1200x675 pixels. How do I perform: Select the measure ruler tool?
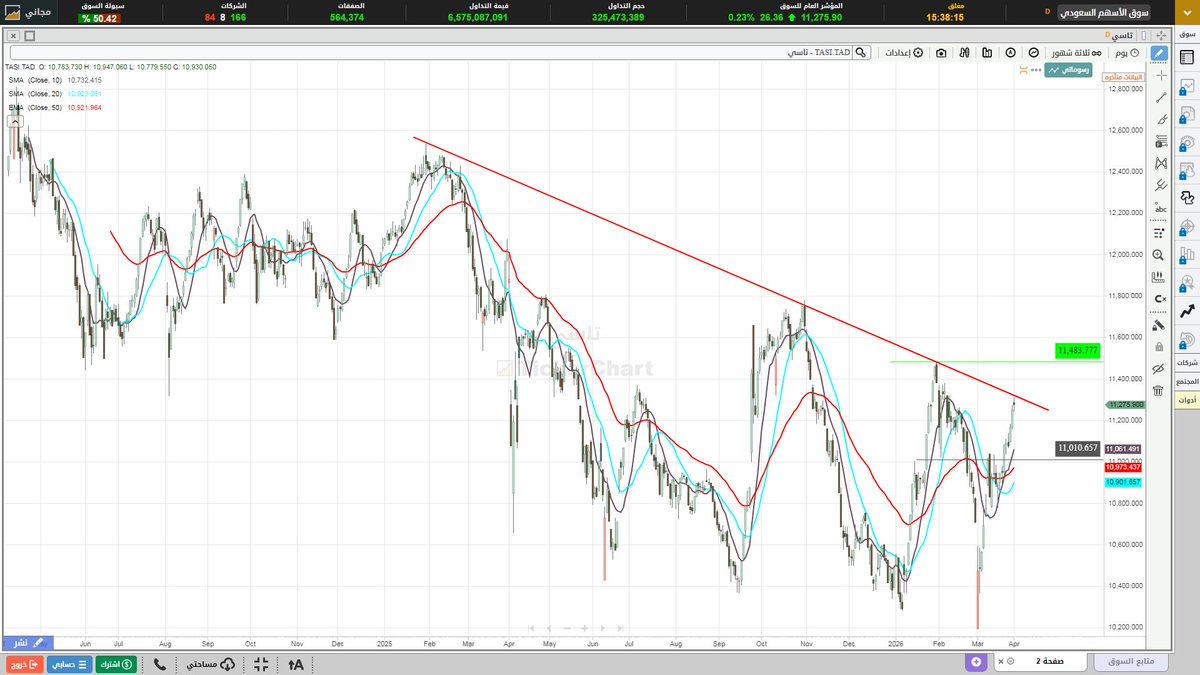click(1160, 278)
